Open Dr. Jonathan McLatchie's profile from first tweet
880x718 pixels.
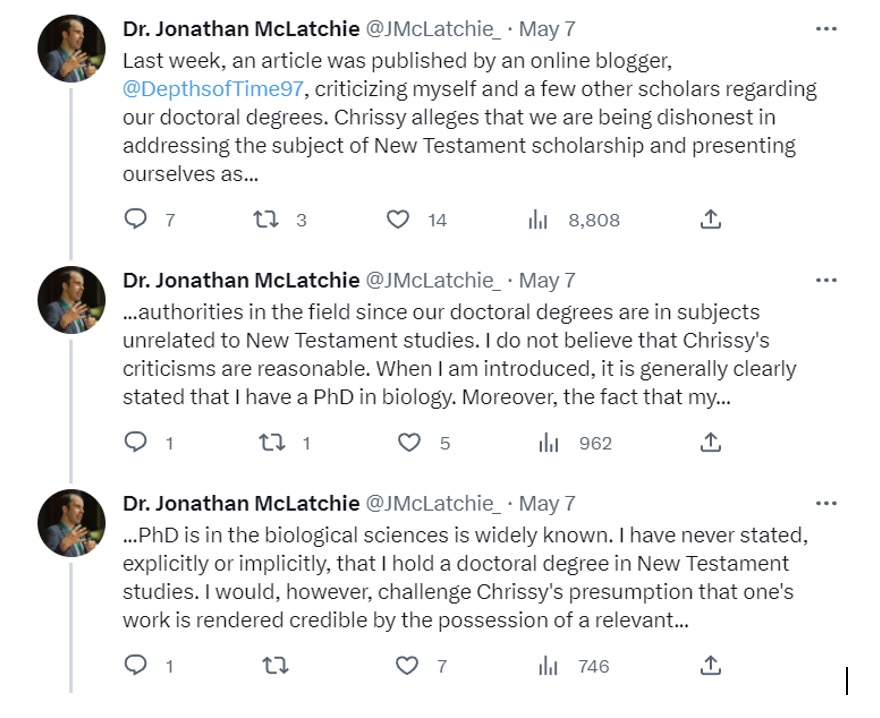tap(241, 30)
